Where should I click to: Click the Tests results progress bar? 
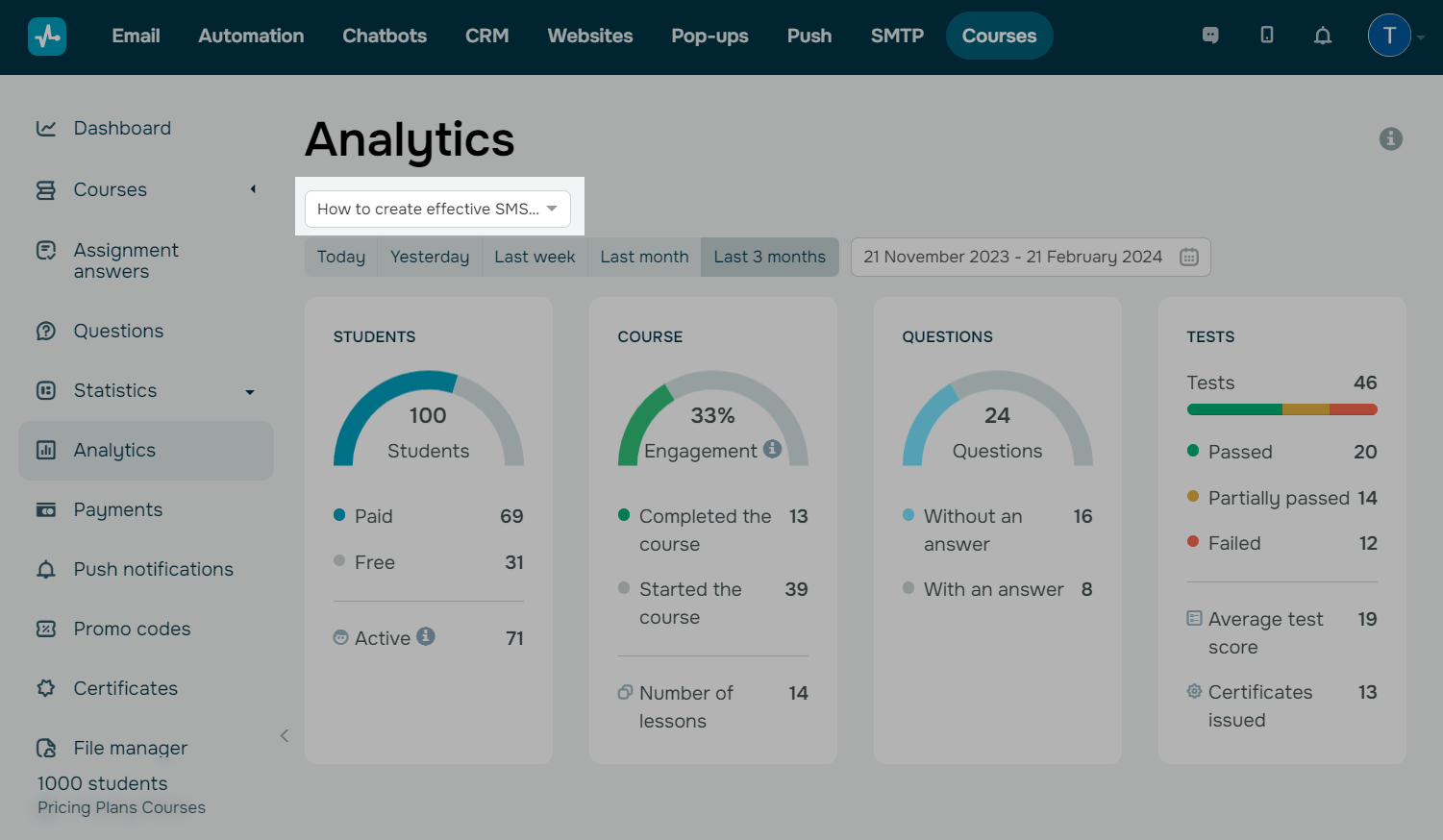point(1281,409)
